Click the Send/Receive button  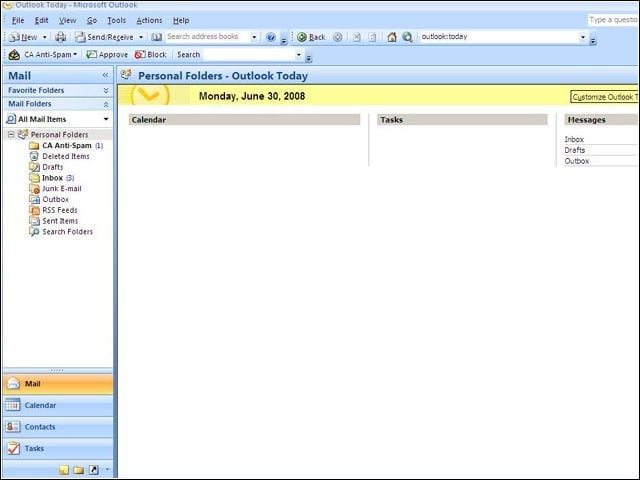point(104,37)
